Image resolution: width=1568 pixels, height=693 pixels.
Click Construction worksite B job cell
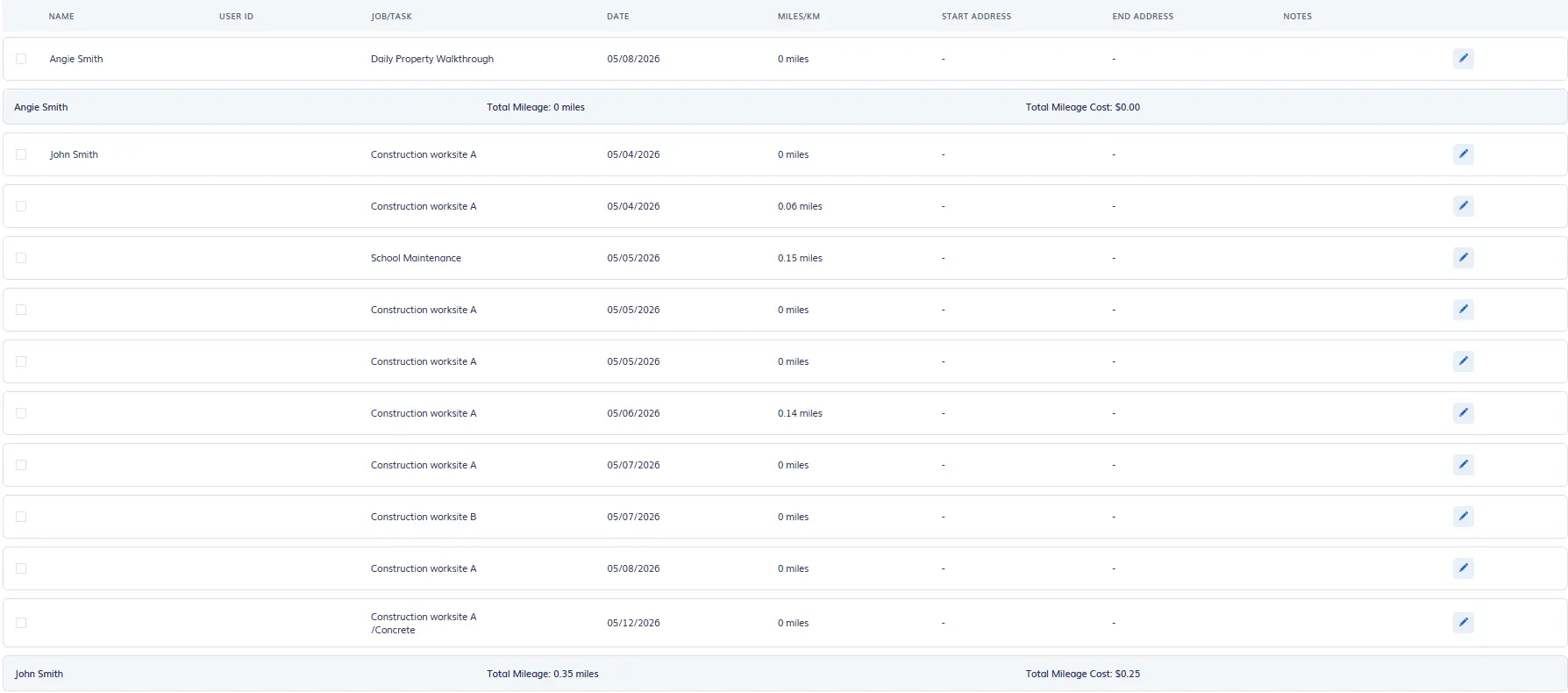click(424, 517)
